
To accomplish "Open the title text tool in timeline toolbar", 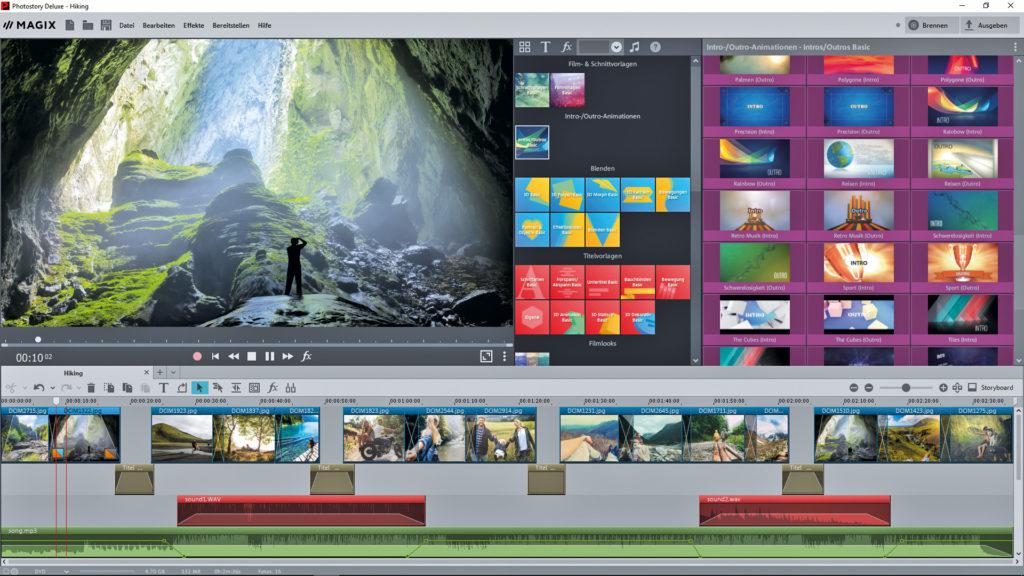I will 163,387.
